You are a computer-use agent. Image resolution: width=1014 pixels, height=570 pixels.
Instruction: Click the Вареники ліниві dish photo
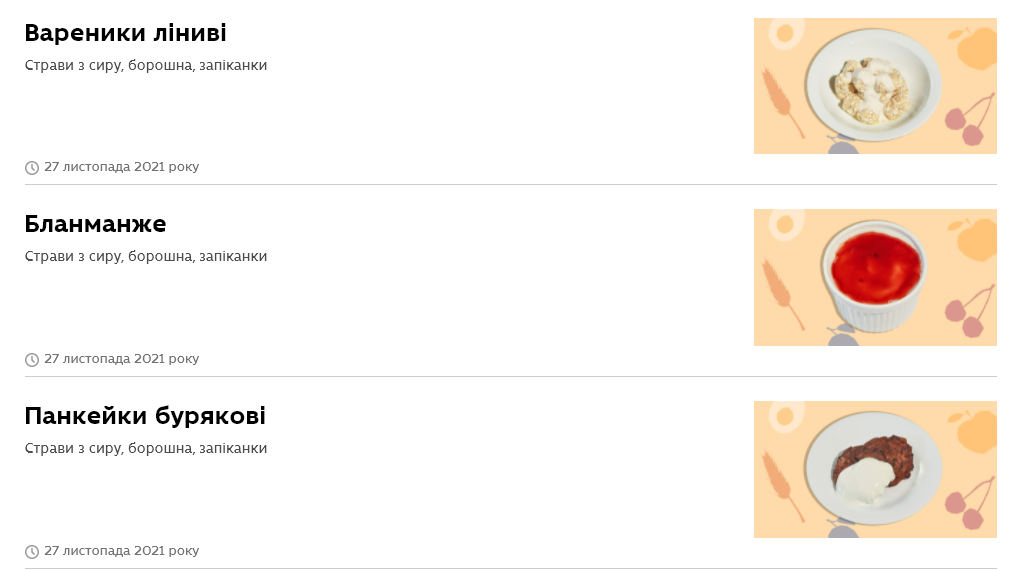pyautogui.click(x=875, y=86)
